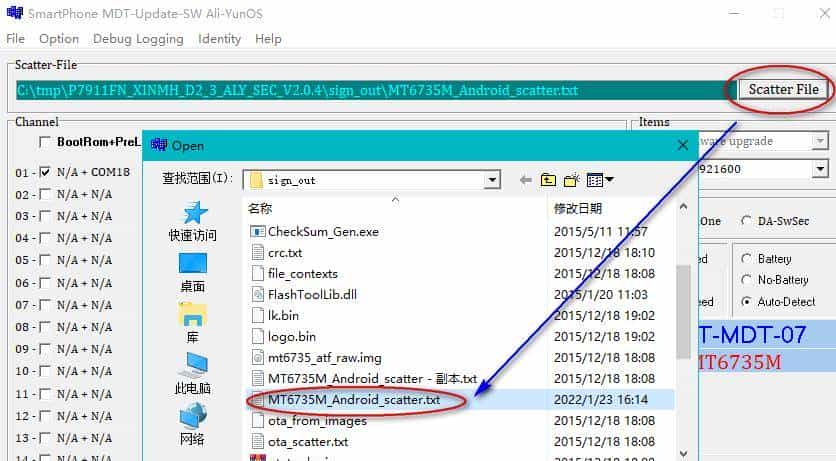Image resolution: width=836 pixels, height=461 pixels.
Task: Click the file_contexts file icon
Action: click(258, 273)
